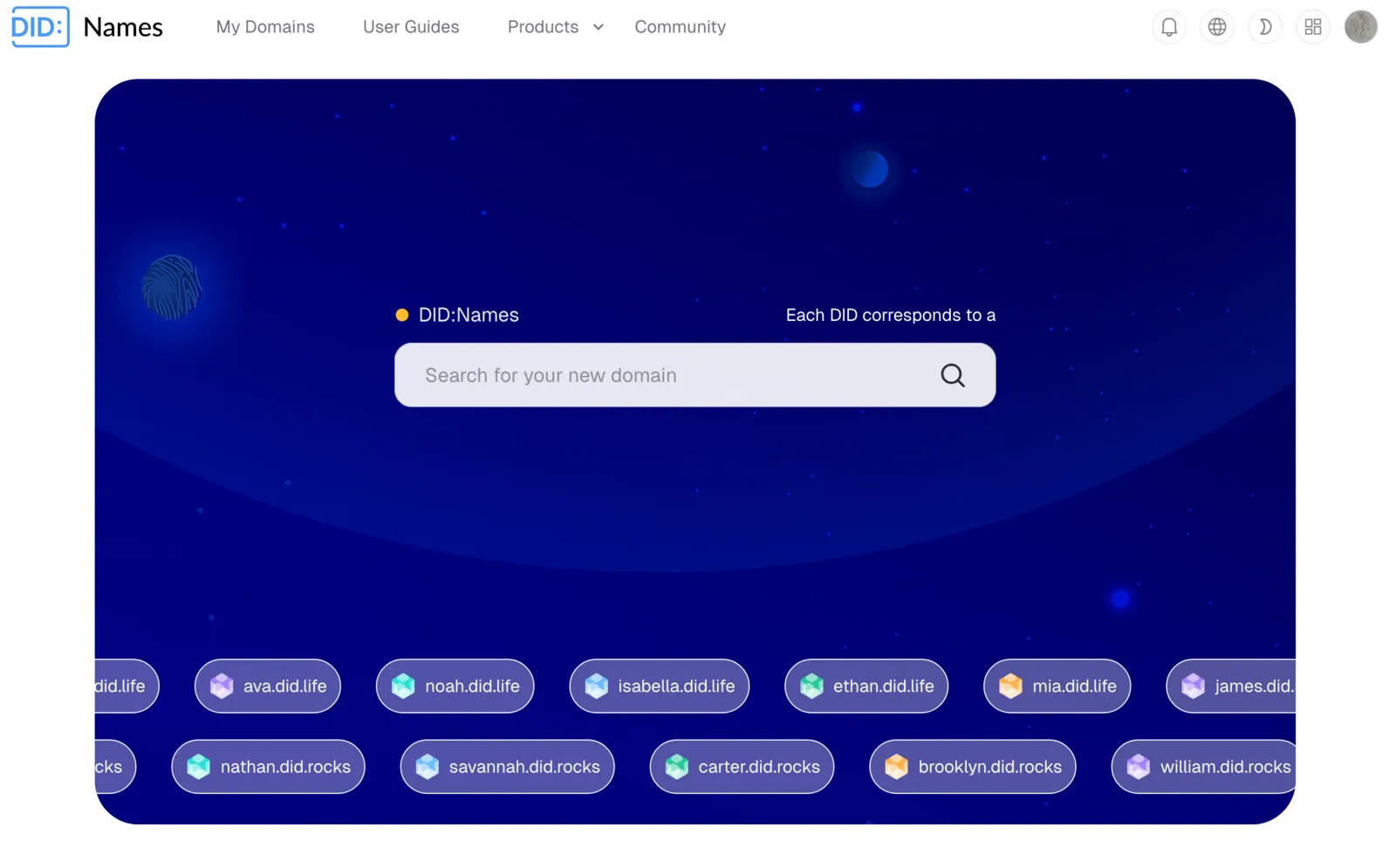Open the user profile avatar
The width and height of the screenshot is (1396, 868).
[1361, 27]
